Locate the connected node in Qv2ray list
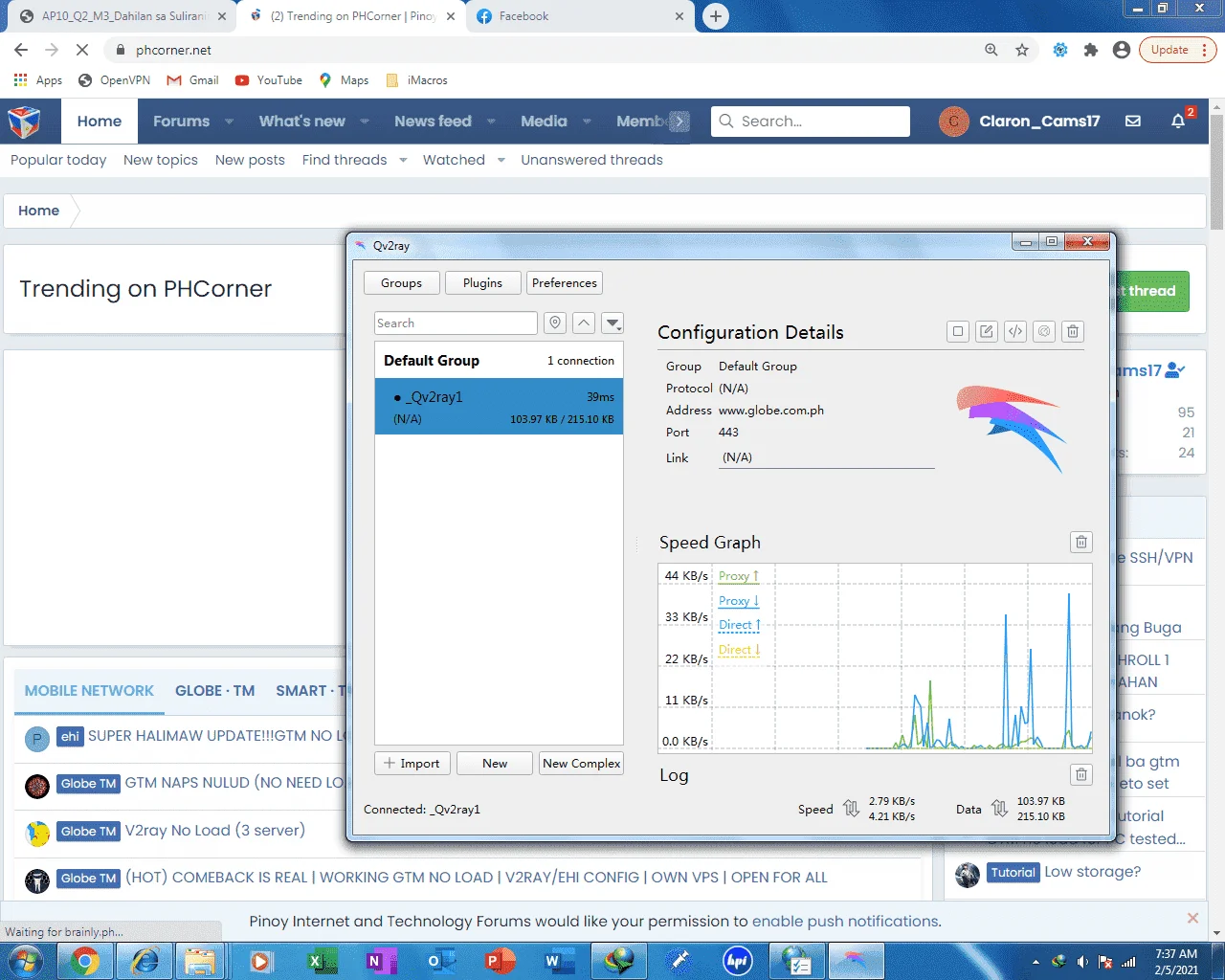The height and width of the screenshot is (980, 1225). 555,323
